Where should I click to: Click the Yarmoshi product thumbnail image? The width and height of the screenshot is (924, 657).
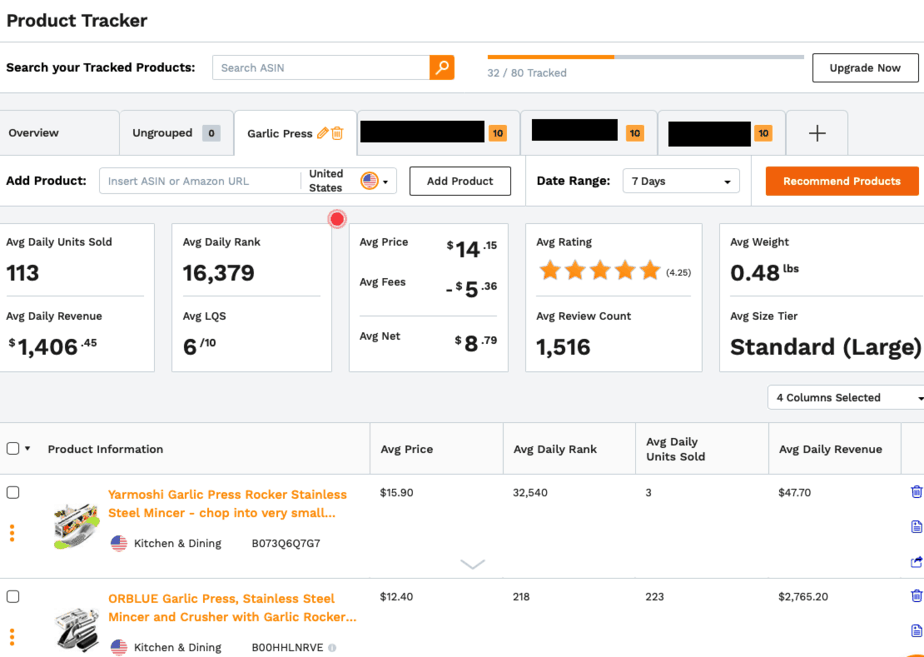(77, 526)
